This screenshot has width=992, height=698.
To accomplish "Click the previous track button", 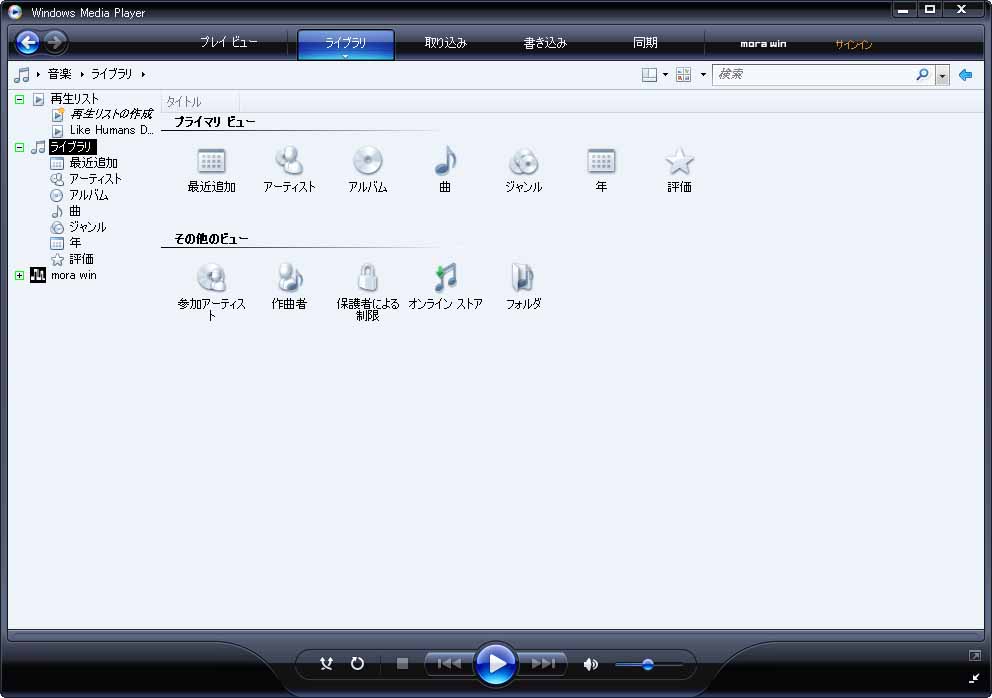I will pyautogui.click(x=449, y=664).
